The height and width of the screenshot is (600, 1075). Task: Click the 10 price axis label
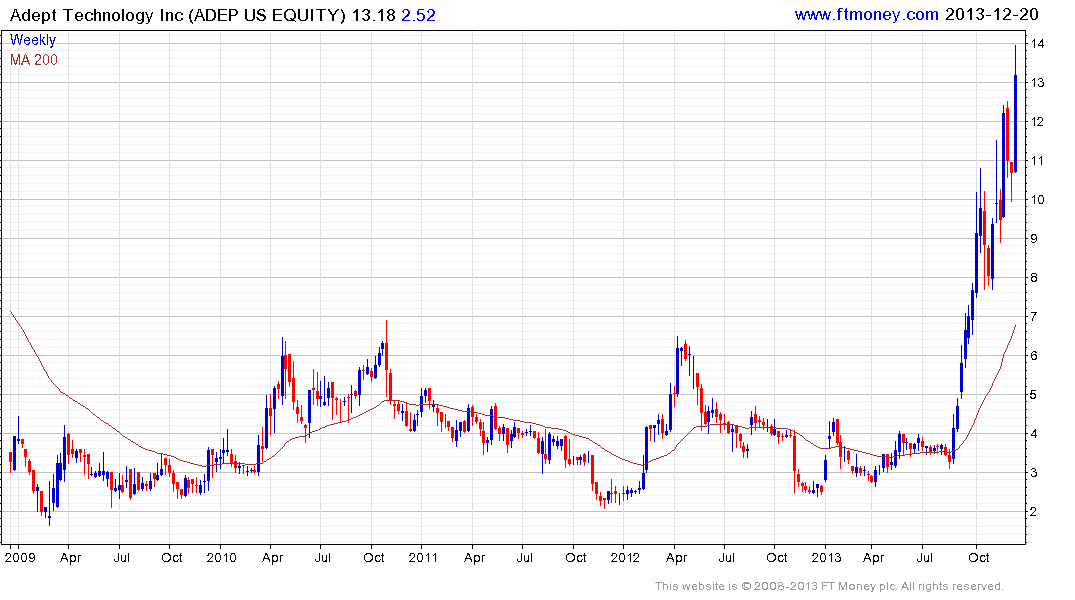point(1037,200)
